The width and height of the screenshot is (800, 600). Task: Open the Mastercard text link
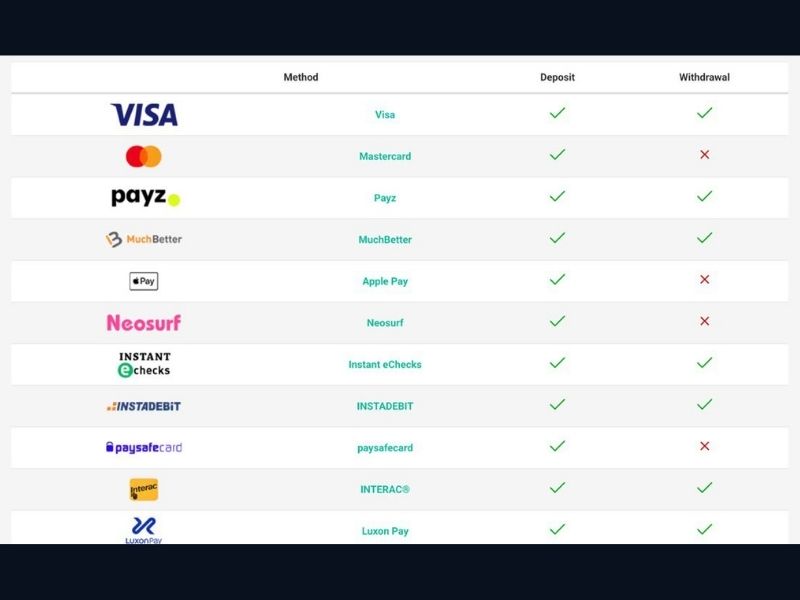(385, 157)
